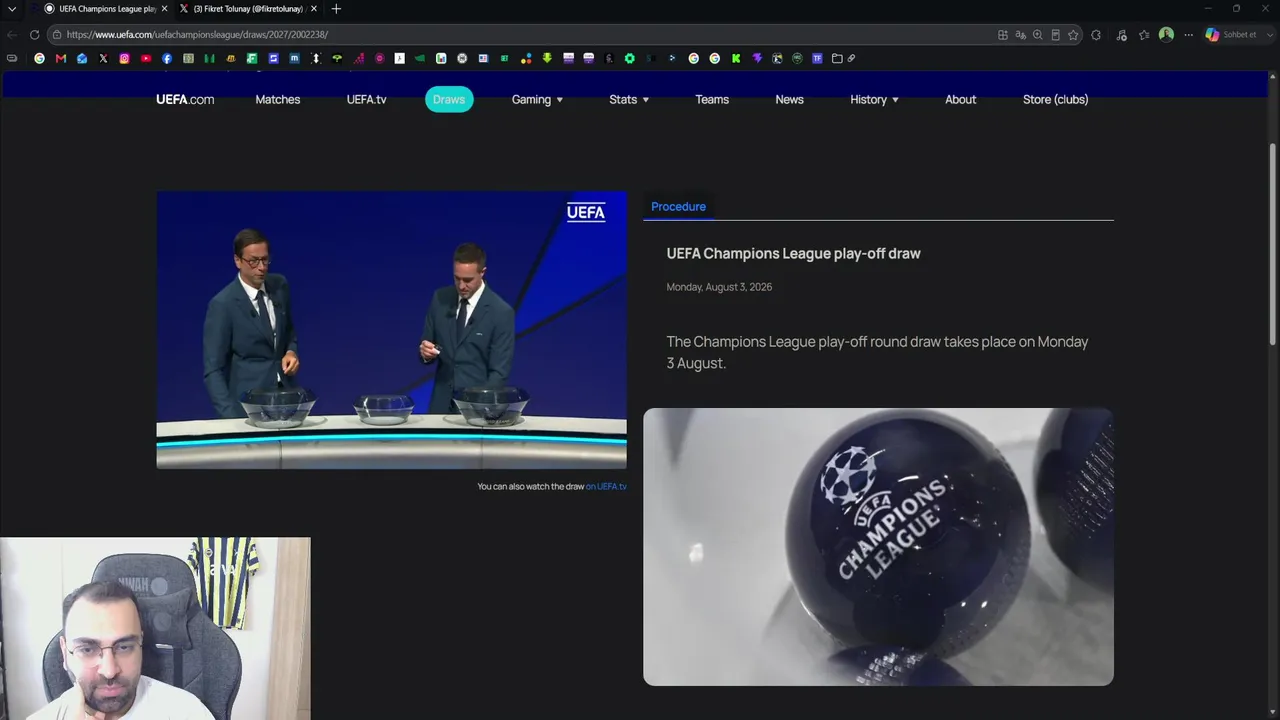Open the green gear bookmark icon
The height and width of the screenshot is (720, 1280).
tap(629, 58)
